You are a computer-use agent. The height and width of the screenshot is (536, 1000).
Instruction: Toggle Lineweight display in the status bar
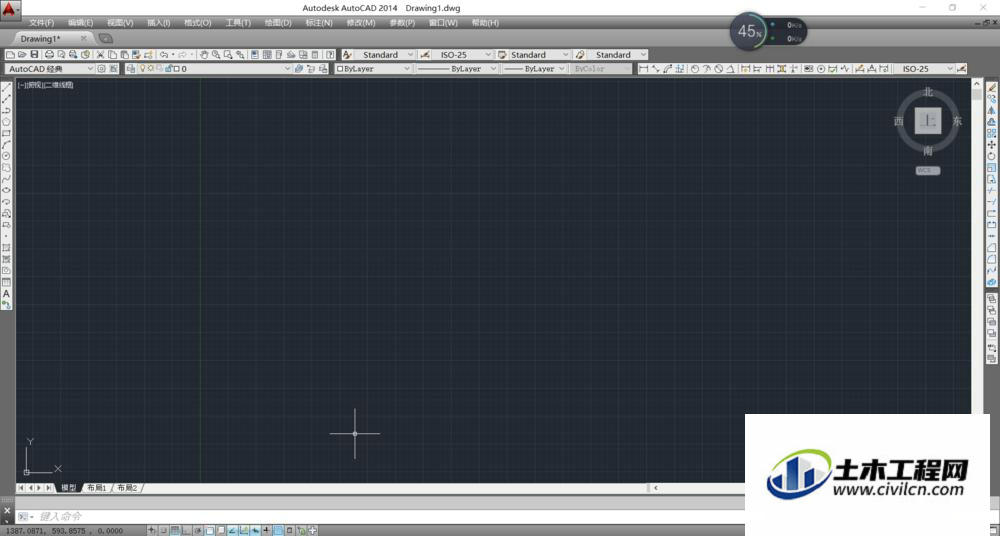266,530
